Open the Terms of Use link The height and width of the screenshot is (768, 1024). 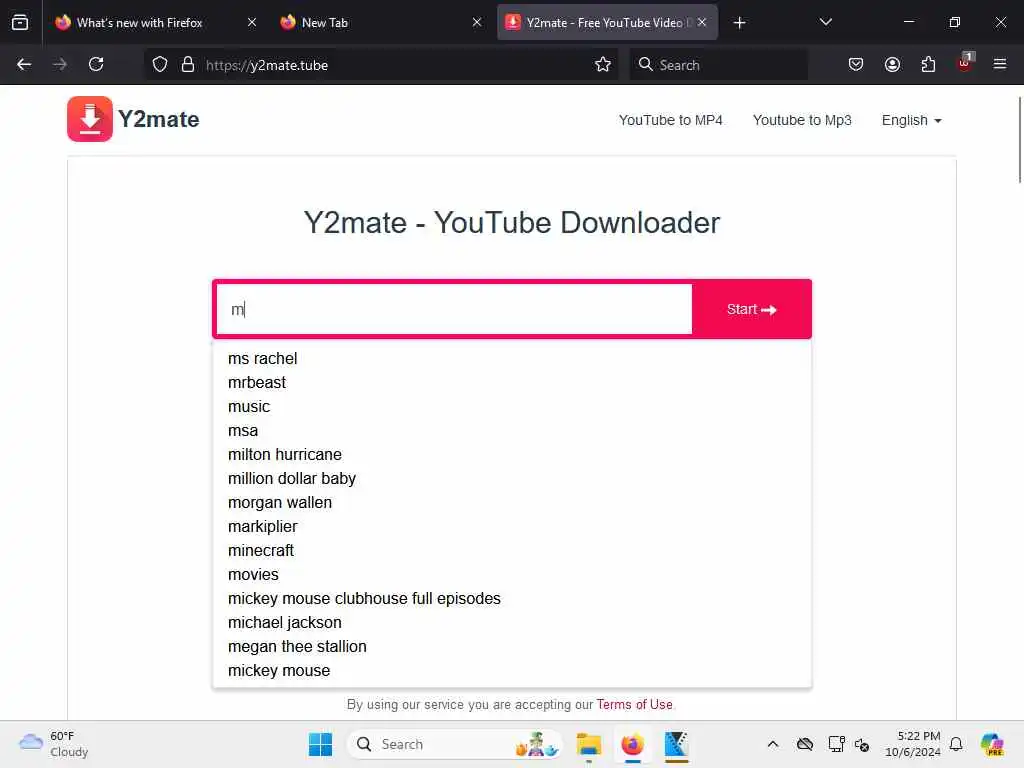click(634, 705)
